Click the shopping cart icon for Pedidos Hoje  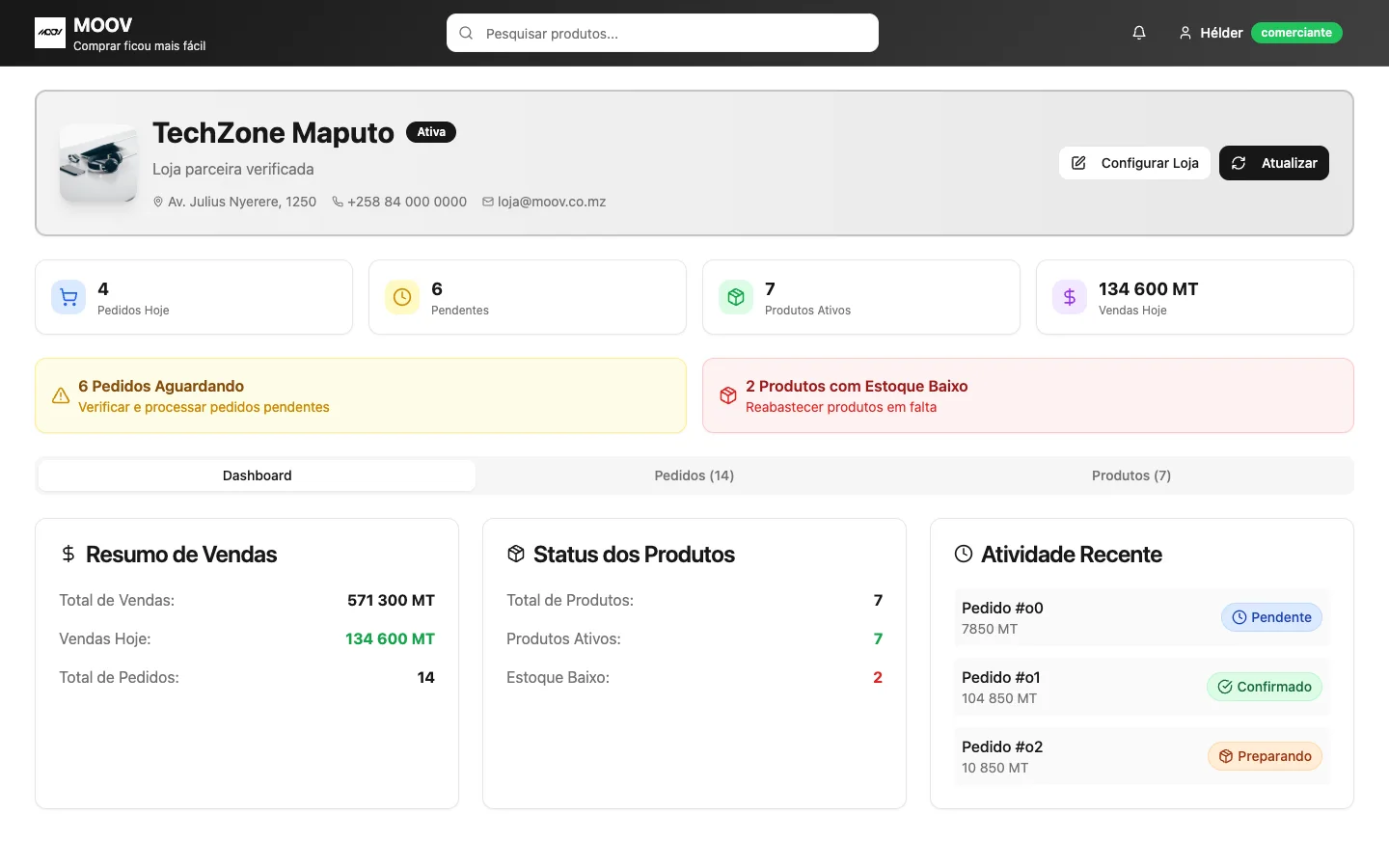pos(68,297)
